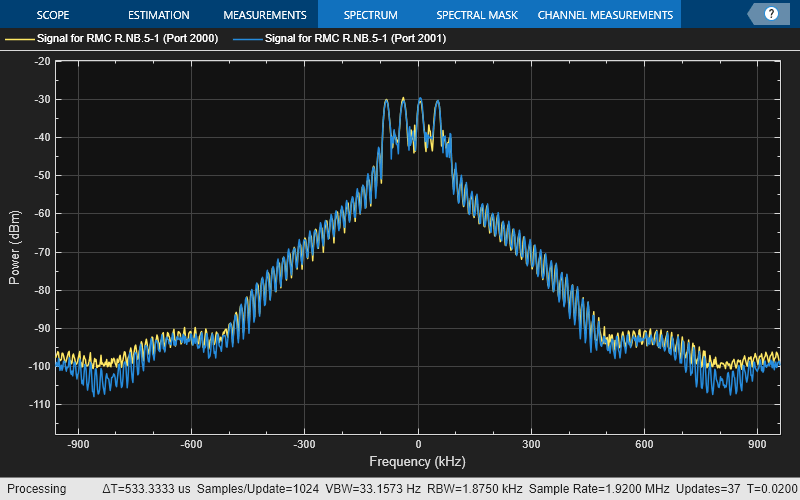This screenshot has width=800, height=500.
Task: Open the Spectral Mask tab
Action: (477, 15)
